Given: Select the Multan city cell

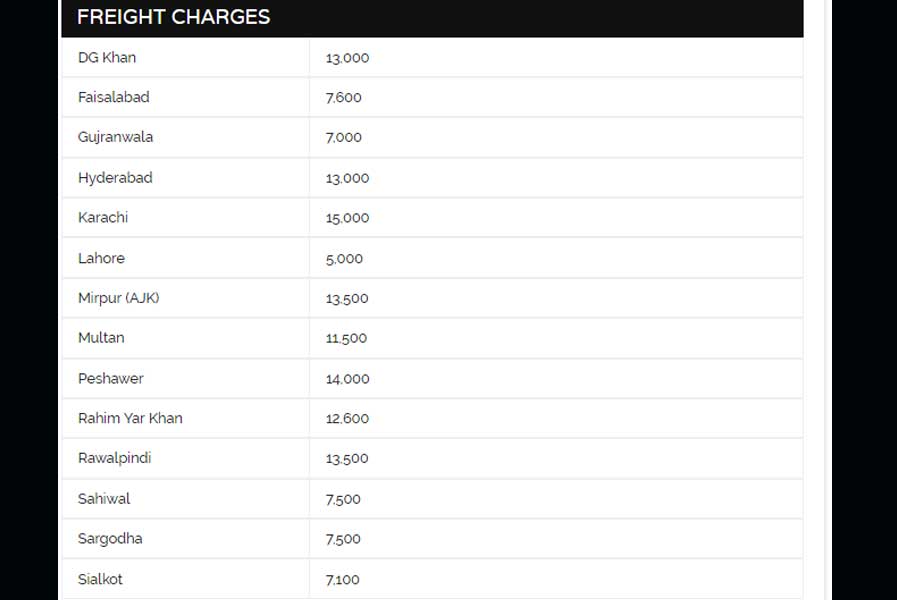Looking at the screenshot, I should point(101,337).
